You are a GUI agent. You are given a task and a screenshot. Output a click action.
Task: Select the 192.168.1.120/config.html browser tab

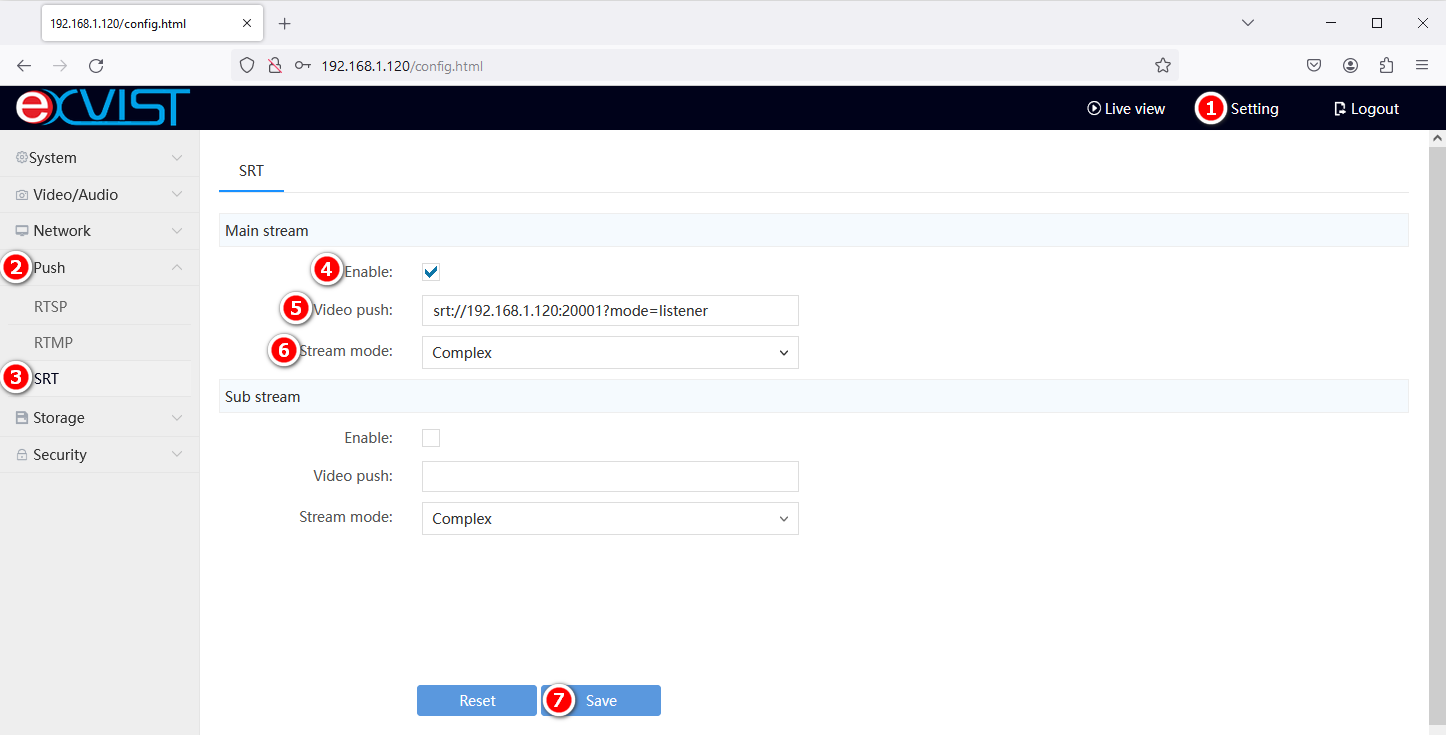click(153, 24)
